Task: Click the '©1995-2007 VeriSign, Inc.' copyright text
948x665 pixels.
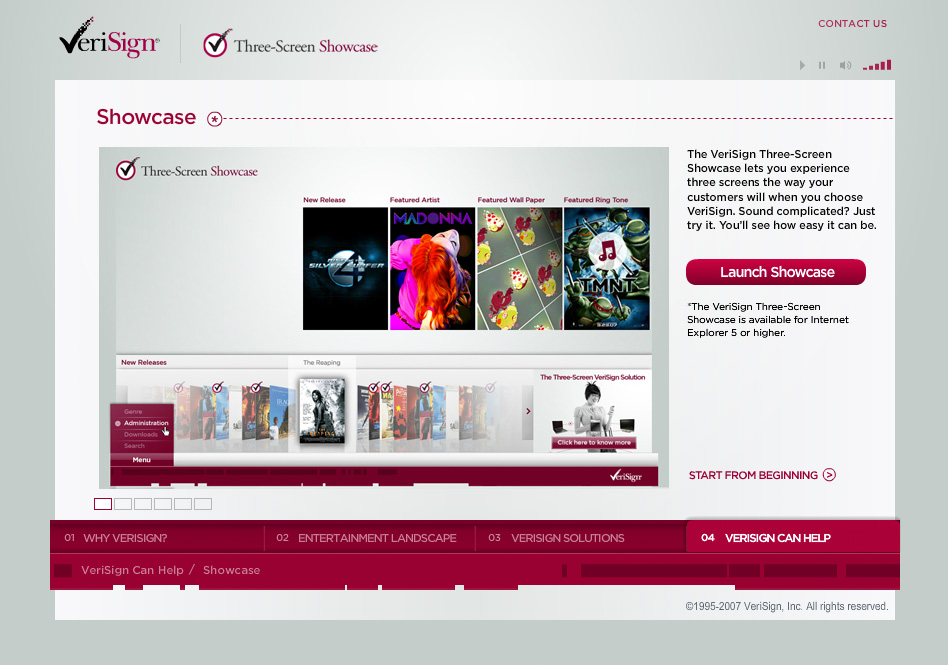Action: [x=787, y=606]
